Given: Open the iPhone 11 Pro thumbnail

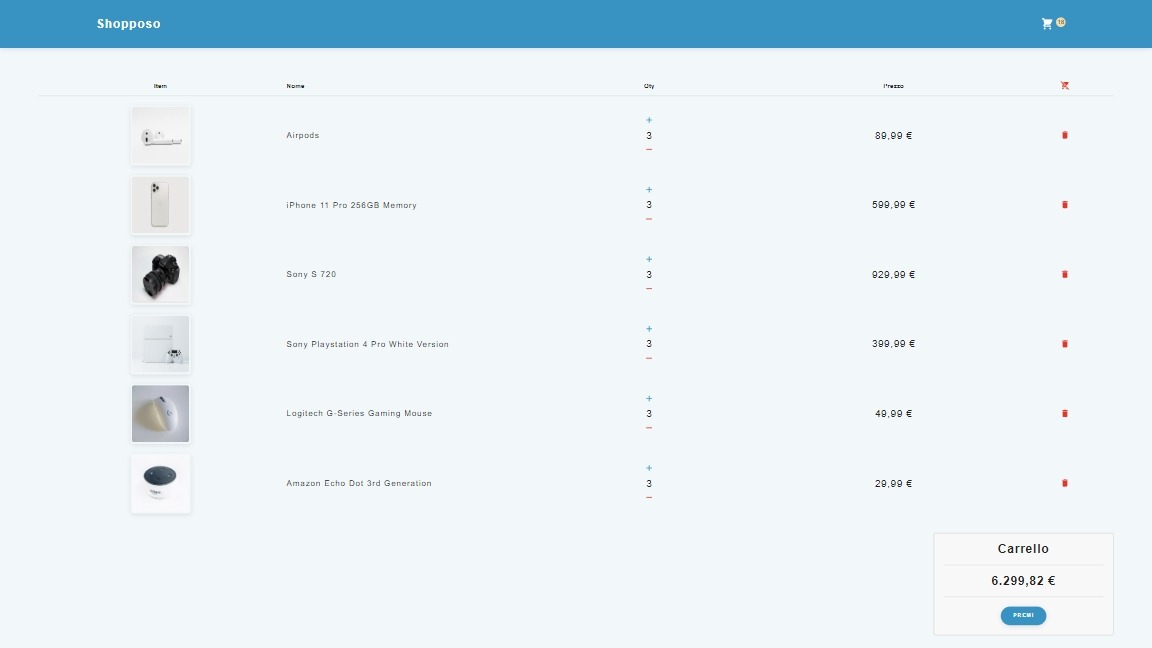Looking at the screenshot, I should [161, 205].
